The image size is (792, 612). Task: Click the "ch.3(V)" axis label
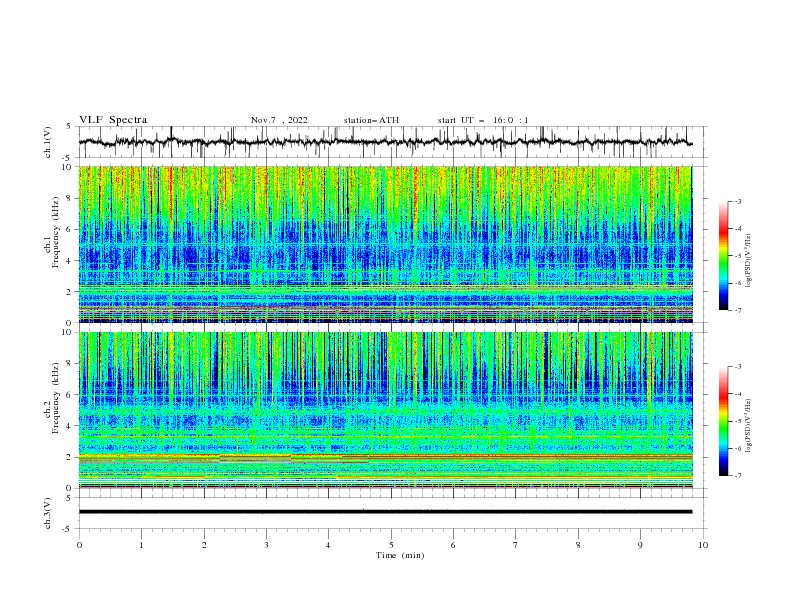pos(48,513)
